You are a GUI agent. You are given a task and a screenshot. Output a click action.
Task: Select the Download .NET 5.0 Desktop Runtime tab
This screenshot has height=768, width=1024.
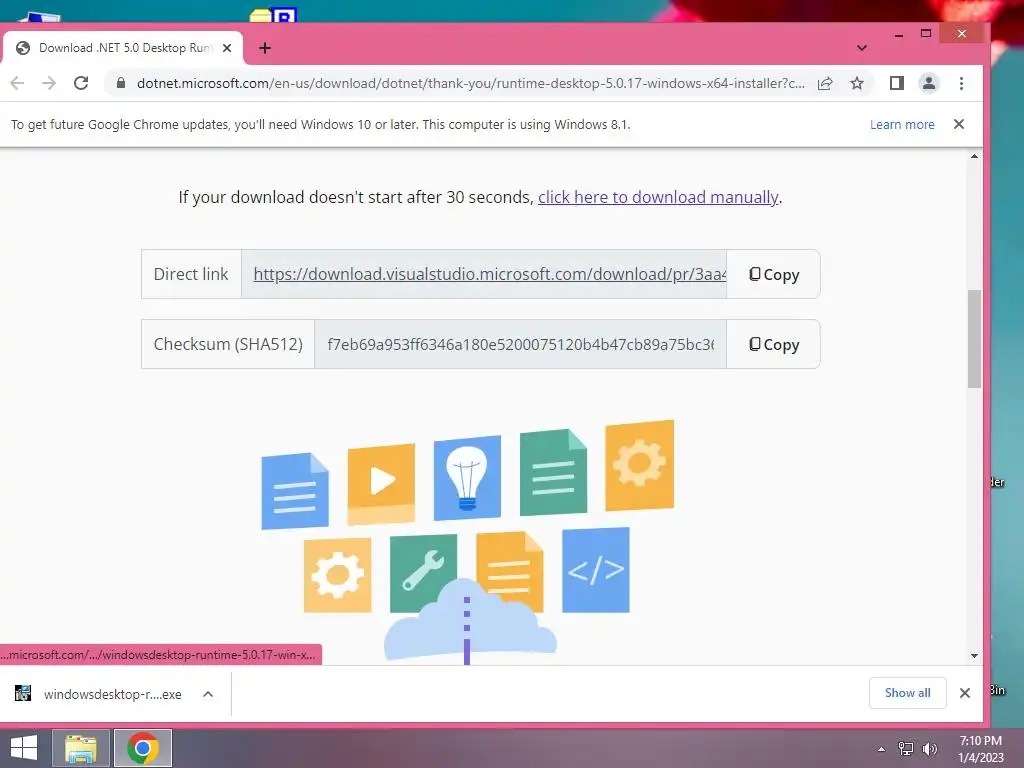coord(123,48)
